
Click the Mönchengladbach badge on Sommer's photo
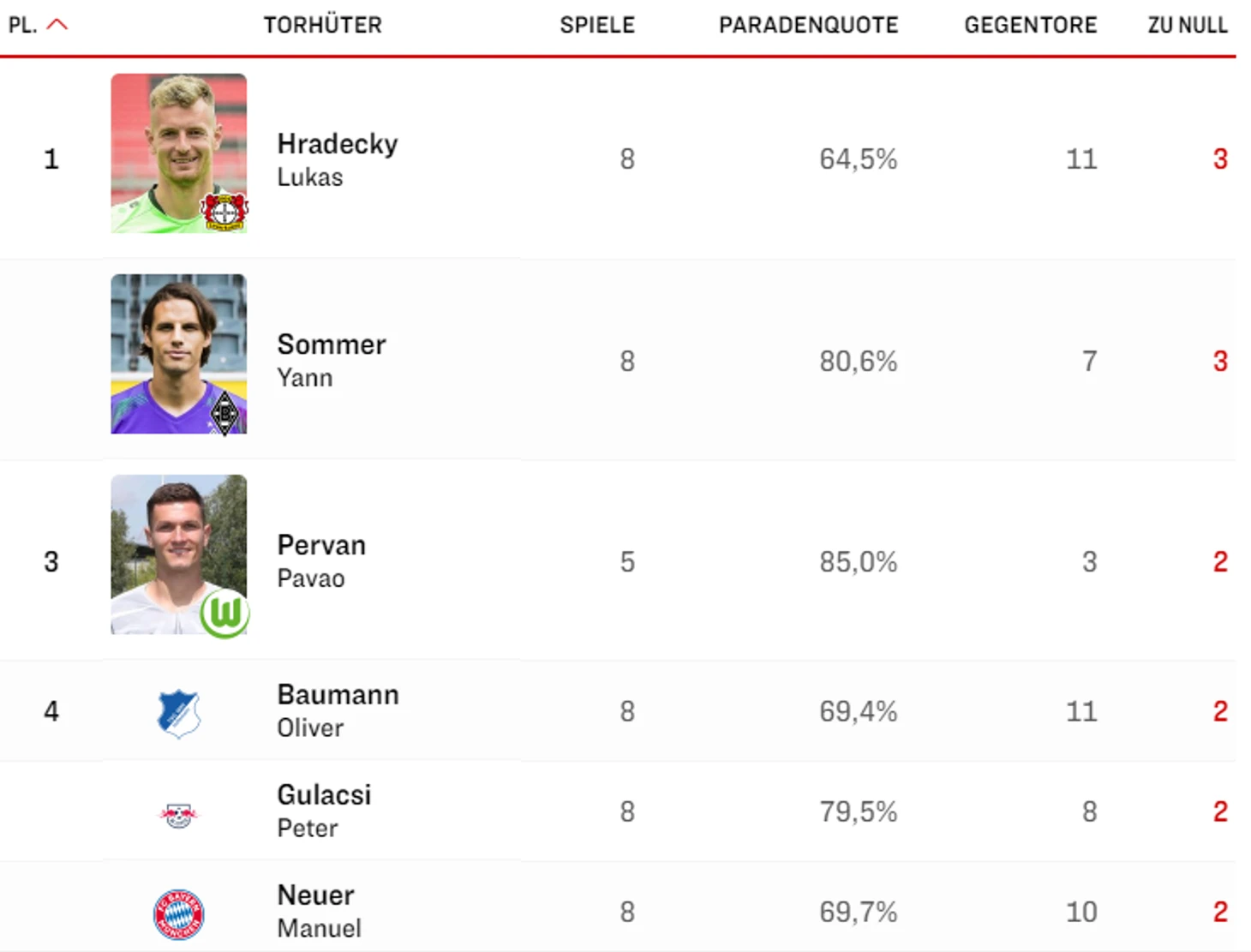(224, 413)
